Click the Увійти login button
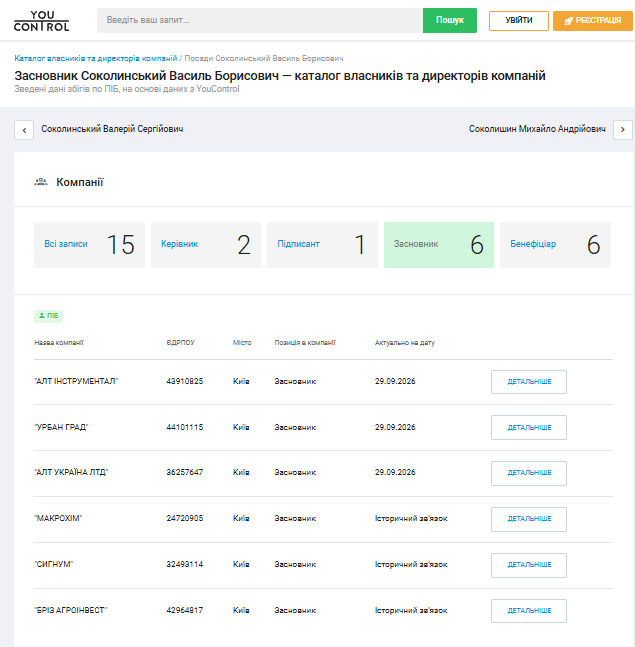635x647 pixels. [x=519, y=21]
